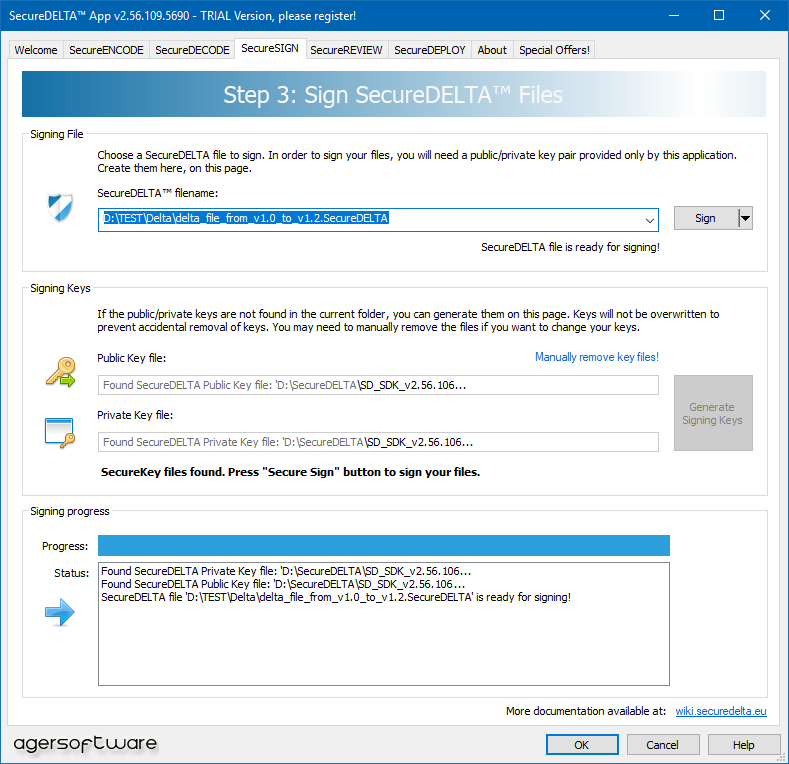Screen dimensions: 789x764
Task: Switch to the SecureENCODE tab
Action: coord(106,50)
